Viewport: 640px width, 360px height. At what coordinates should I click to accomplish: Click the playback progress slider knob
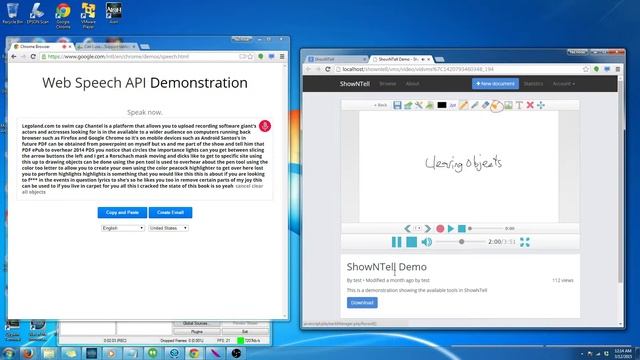coord(461,242)
